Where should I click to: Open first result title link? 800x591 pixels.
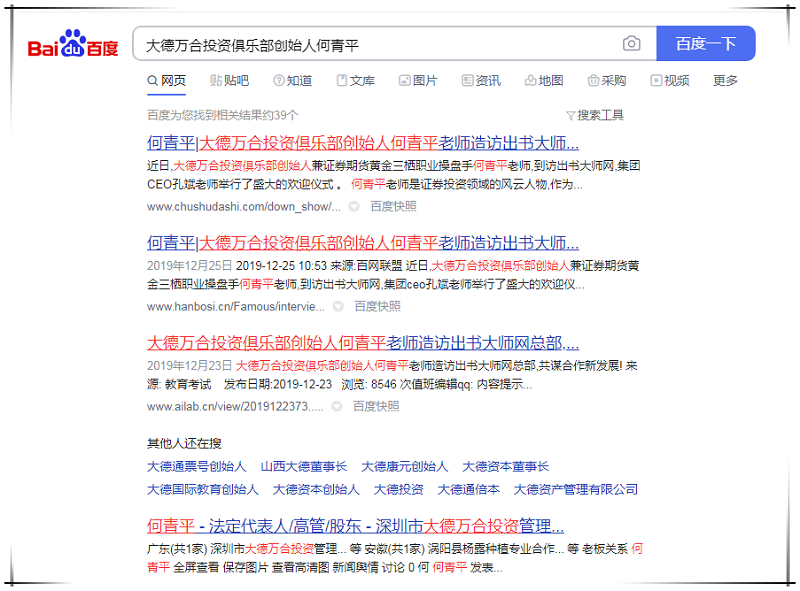[363, 142]
